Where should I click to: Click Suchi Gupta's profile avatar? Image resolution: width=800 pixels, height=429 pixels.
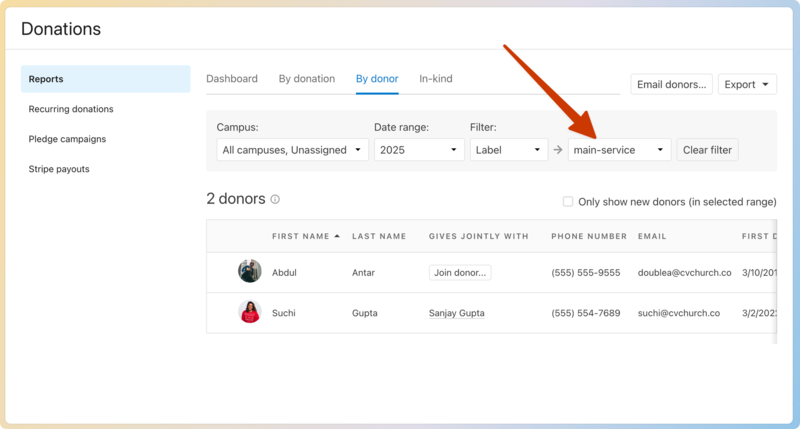point(250,313)
